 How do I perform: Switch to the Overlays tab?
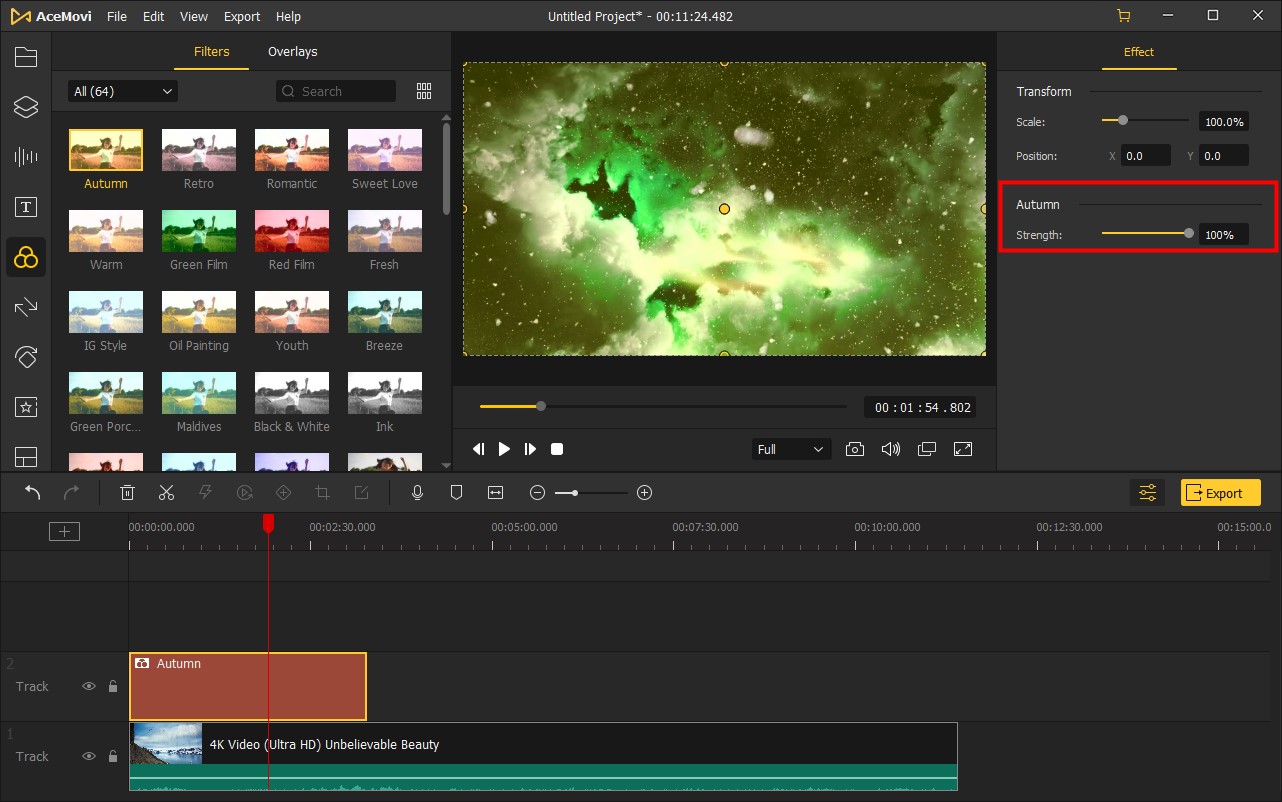tap(292, 52)
